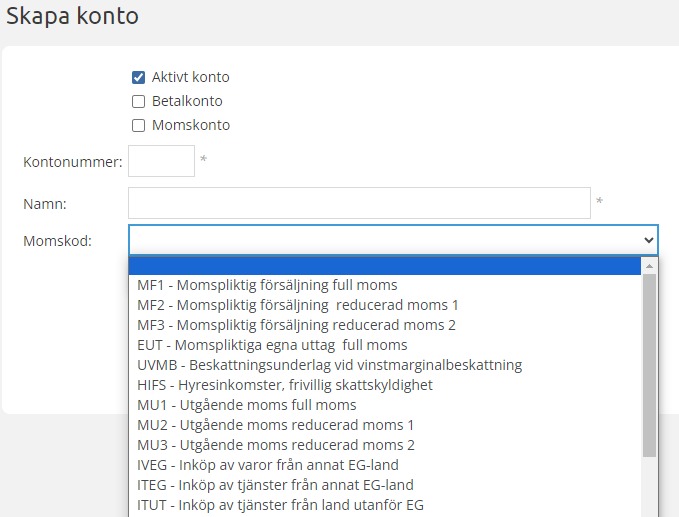This screenshot has height=517, width=679.
Task: Click the dropdown list scrollbar up arrow
Action: coord(649,267)
